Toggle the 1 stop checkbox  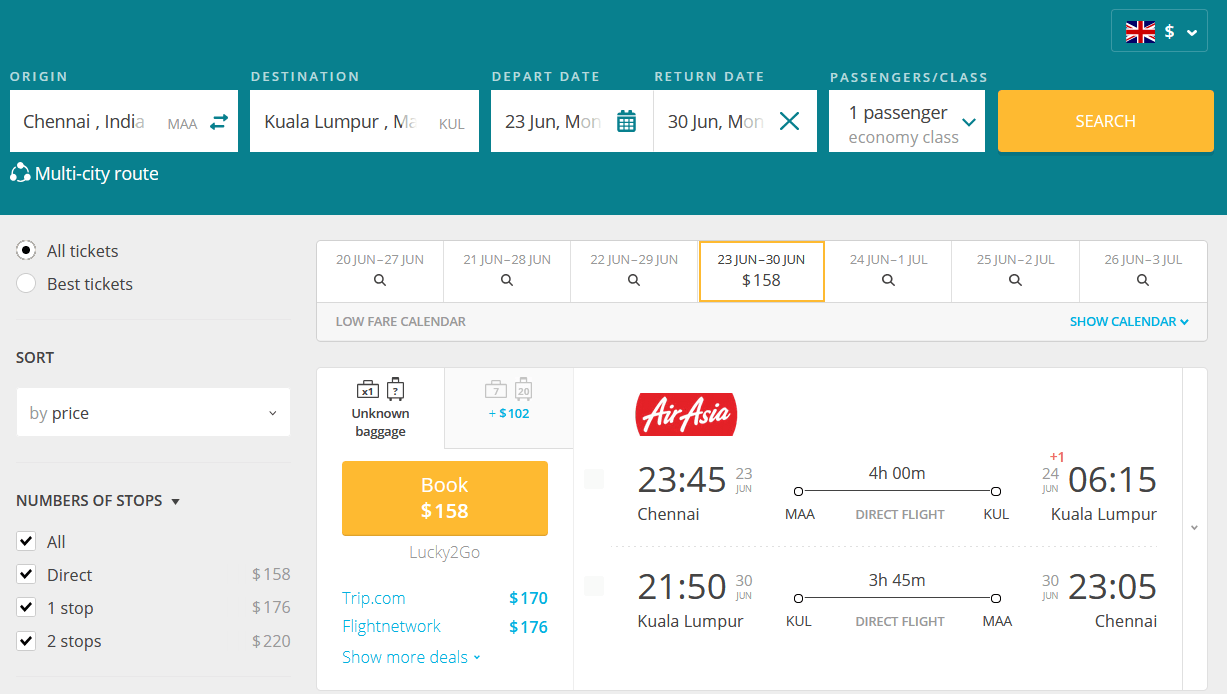pyautogui.click(x=27, y=607)
